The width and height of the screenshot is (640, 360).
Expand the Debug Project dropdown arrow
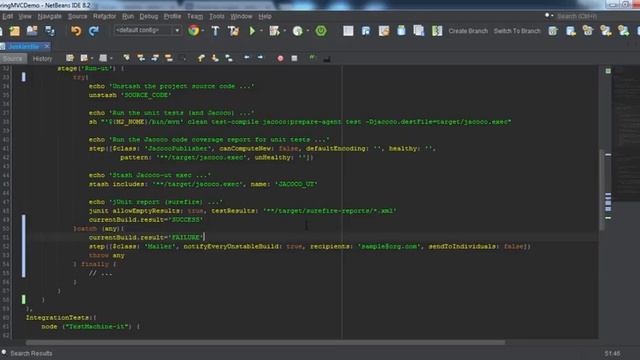284,31
